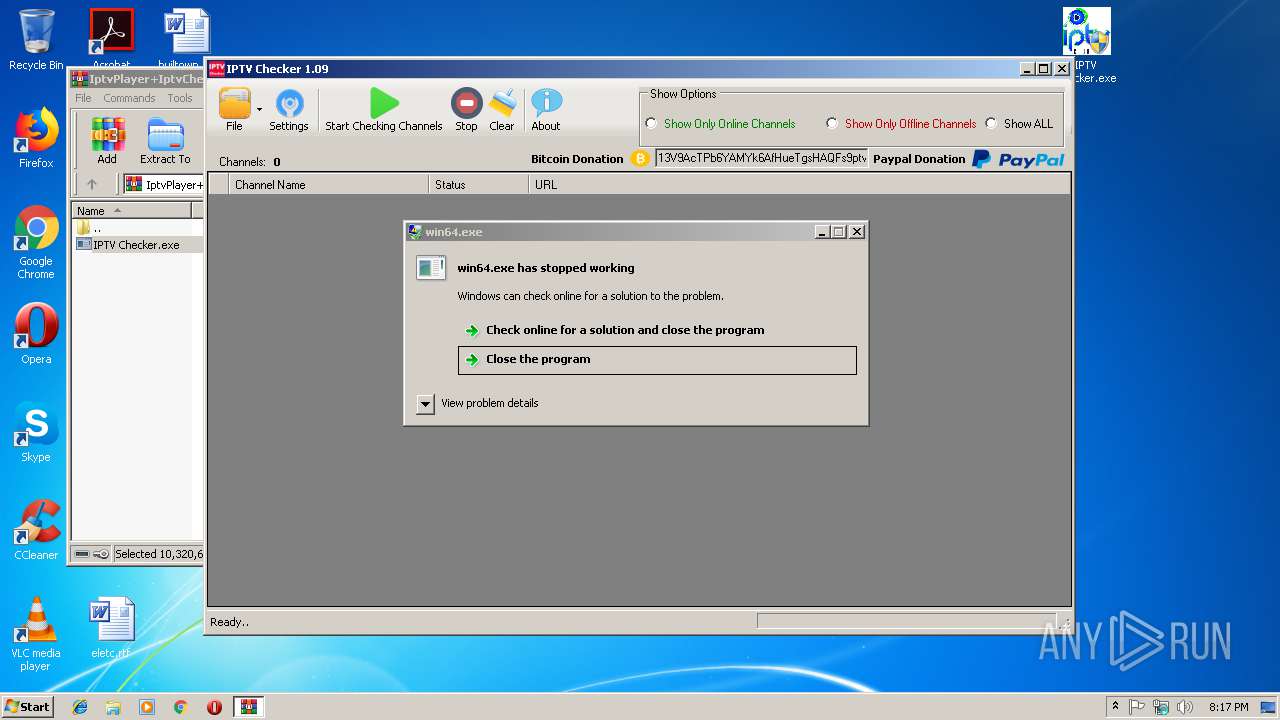Open the Google Chrome desktop shortcut
This screenshot has width=1280, height=720.
pos(36,242)
